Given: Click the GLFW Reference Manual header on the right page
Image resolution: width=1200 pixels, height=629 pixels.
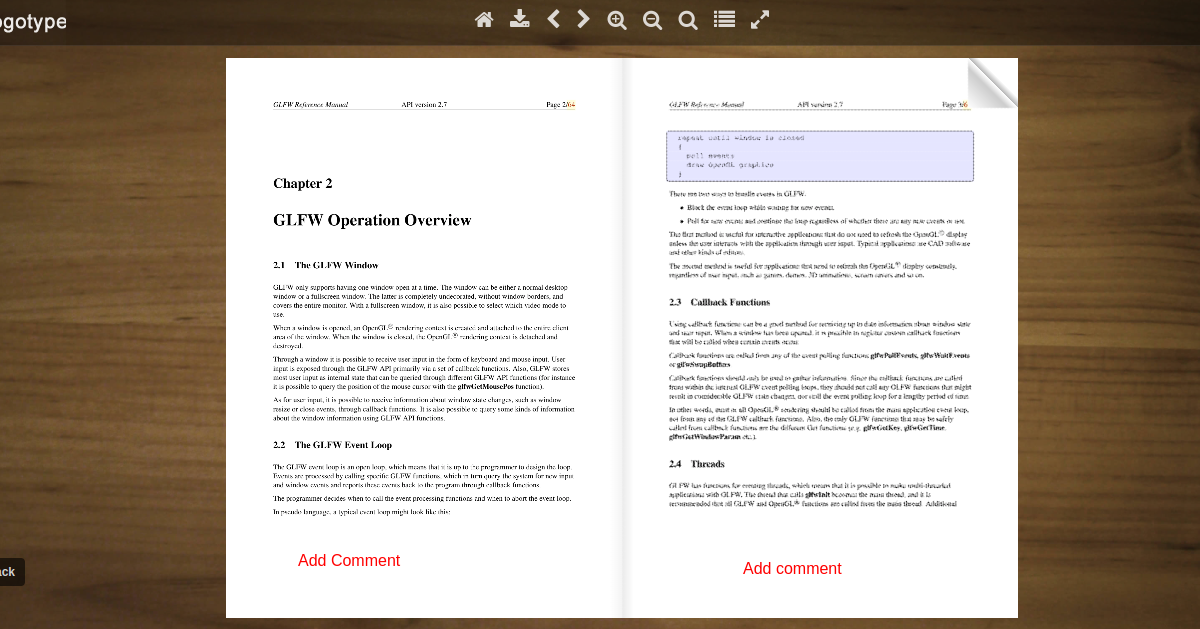Looking at the screenshot, I should (706, 104).
